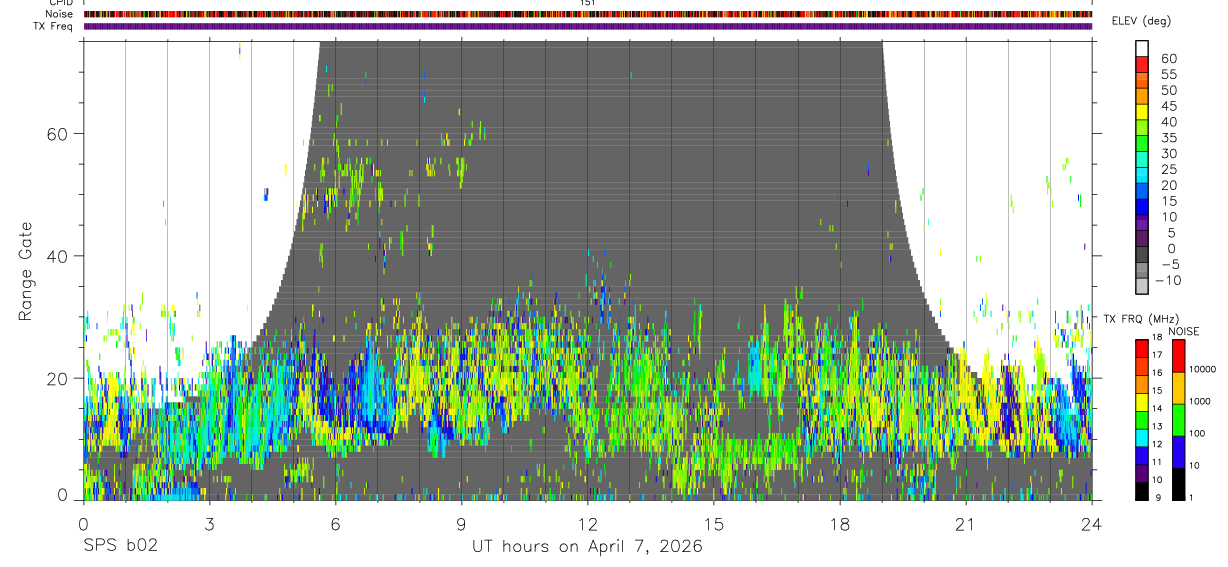1228x567 pixels.
Task: Click the 'Range Gate' y-axis title
Action: point(25,271)
